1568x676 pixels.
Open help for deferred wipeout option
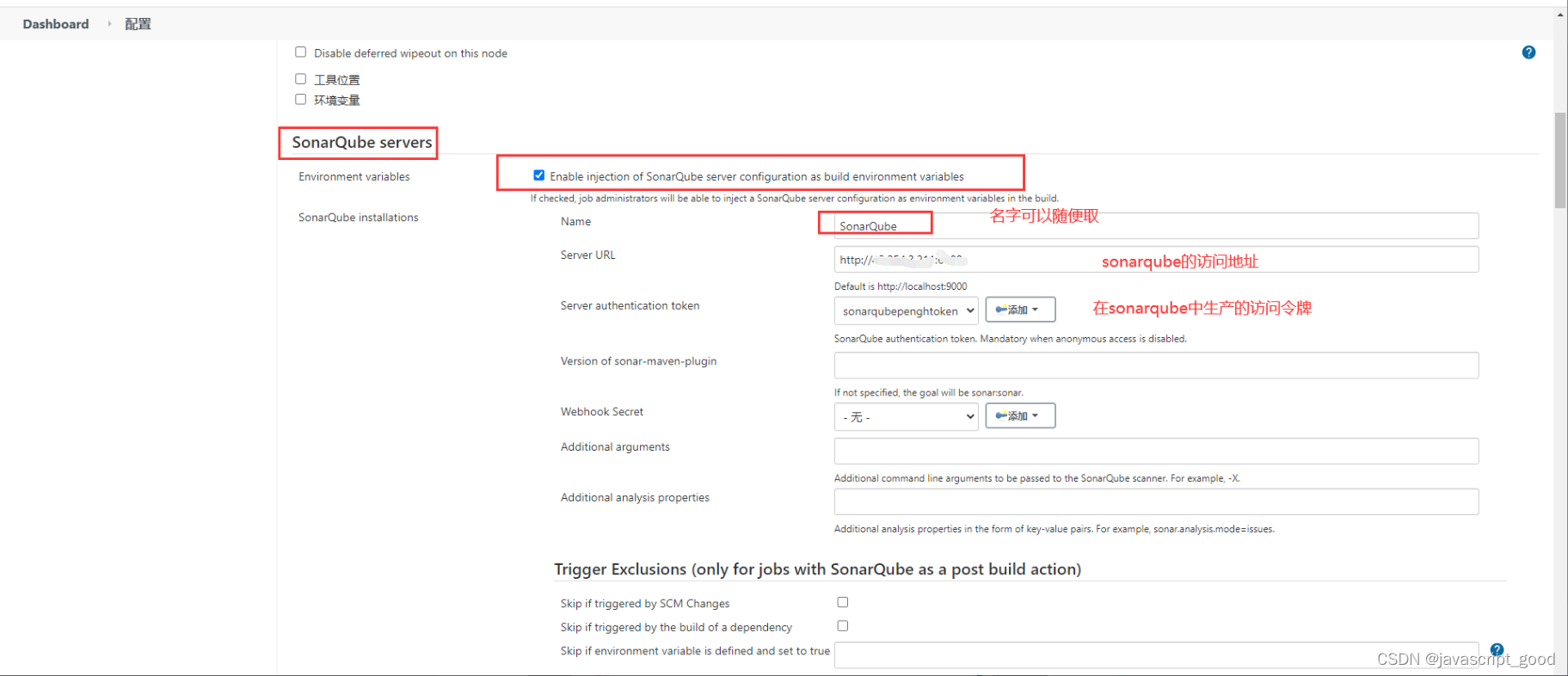(x=1528, y=52)
